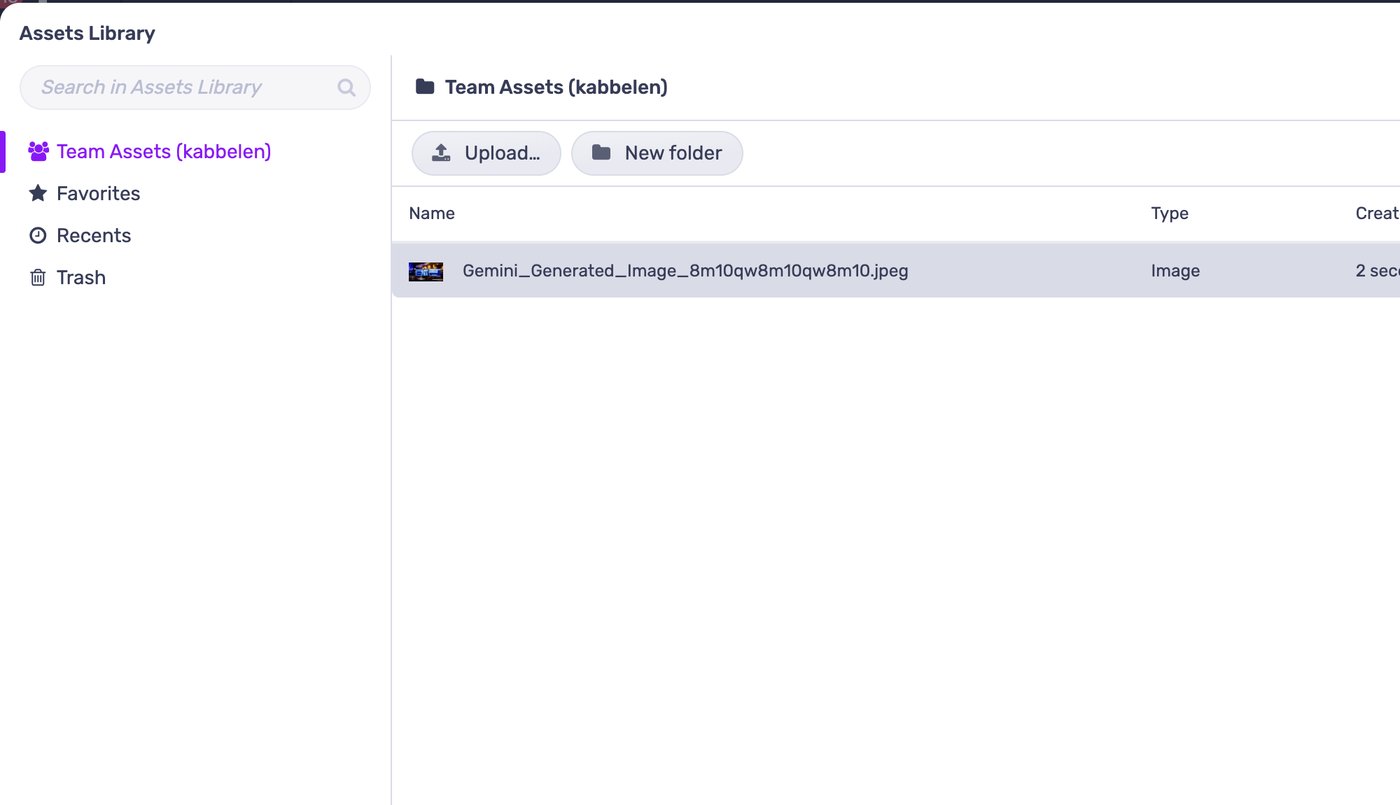Viewport: 1400px width, 805px height.
Task: Open the Favorites section
Action: 98,193
